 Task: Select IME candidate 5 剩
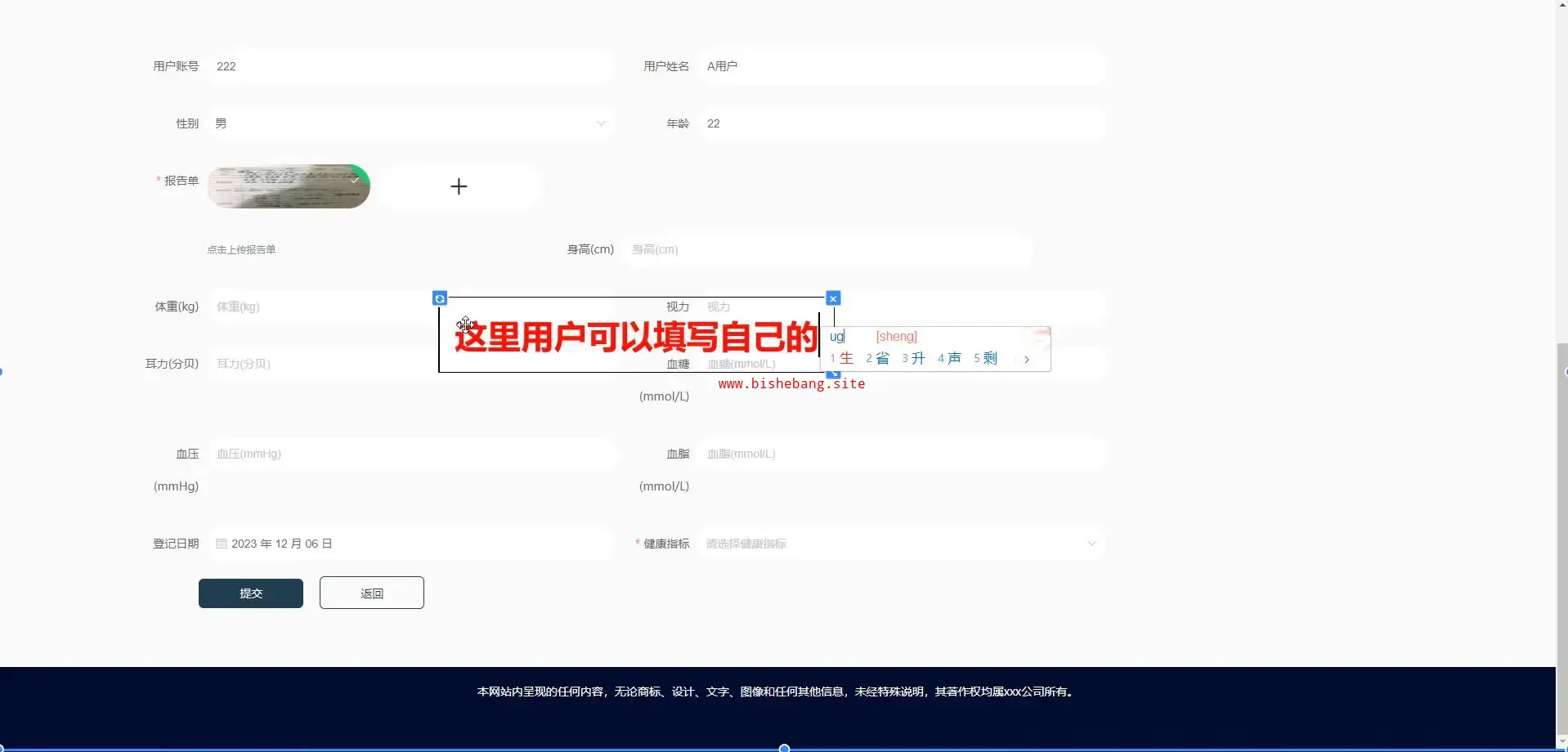coord(985,358)
